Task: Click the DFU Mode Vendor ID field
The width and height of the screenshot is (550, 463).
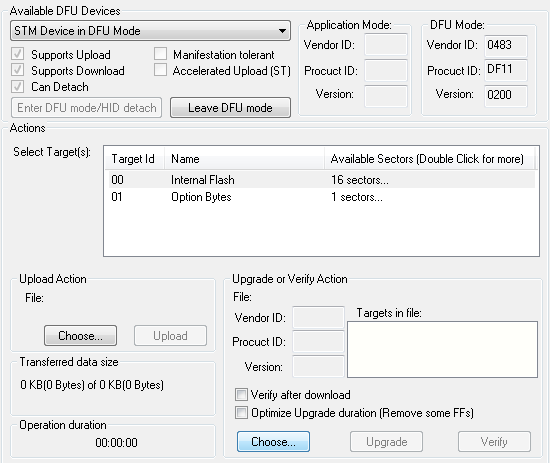Action: (506, 45)
